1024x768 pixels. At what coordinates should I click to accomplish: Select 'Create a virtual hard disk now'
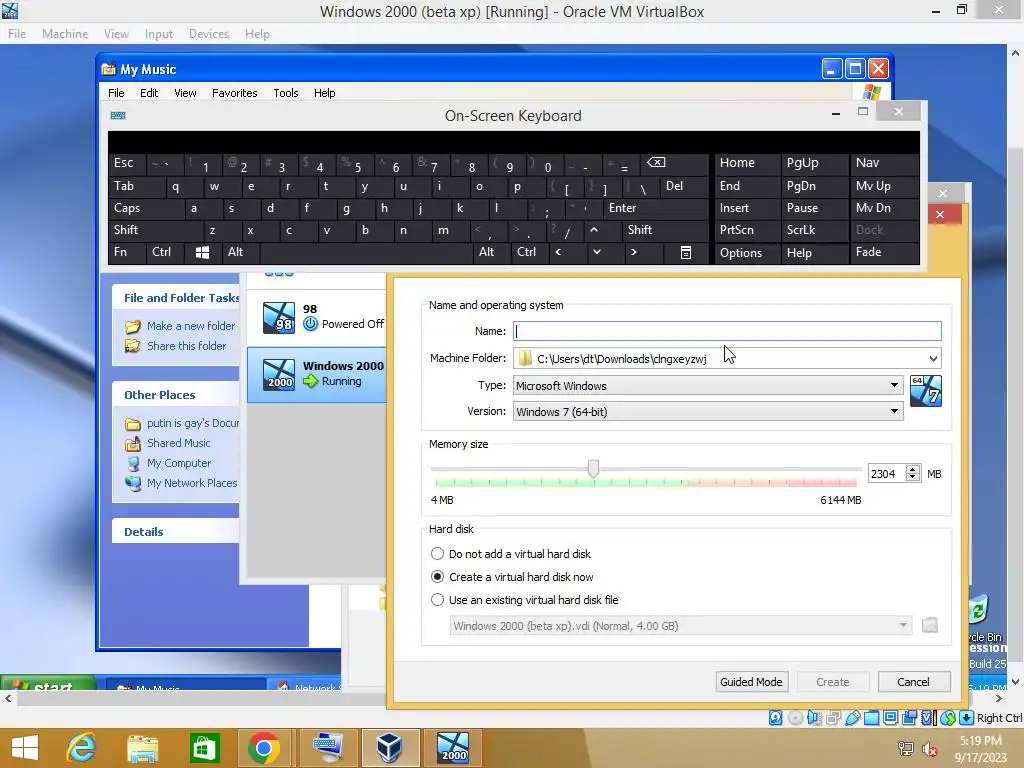tap(511, 577)
